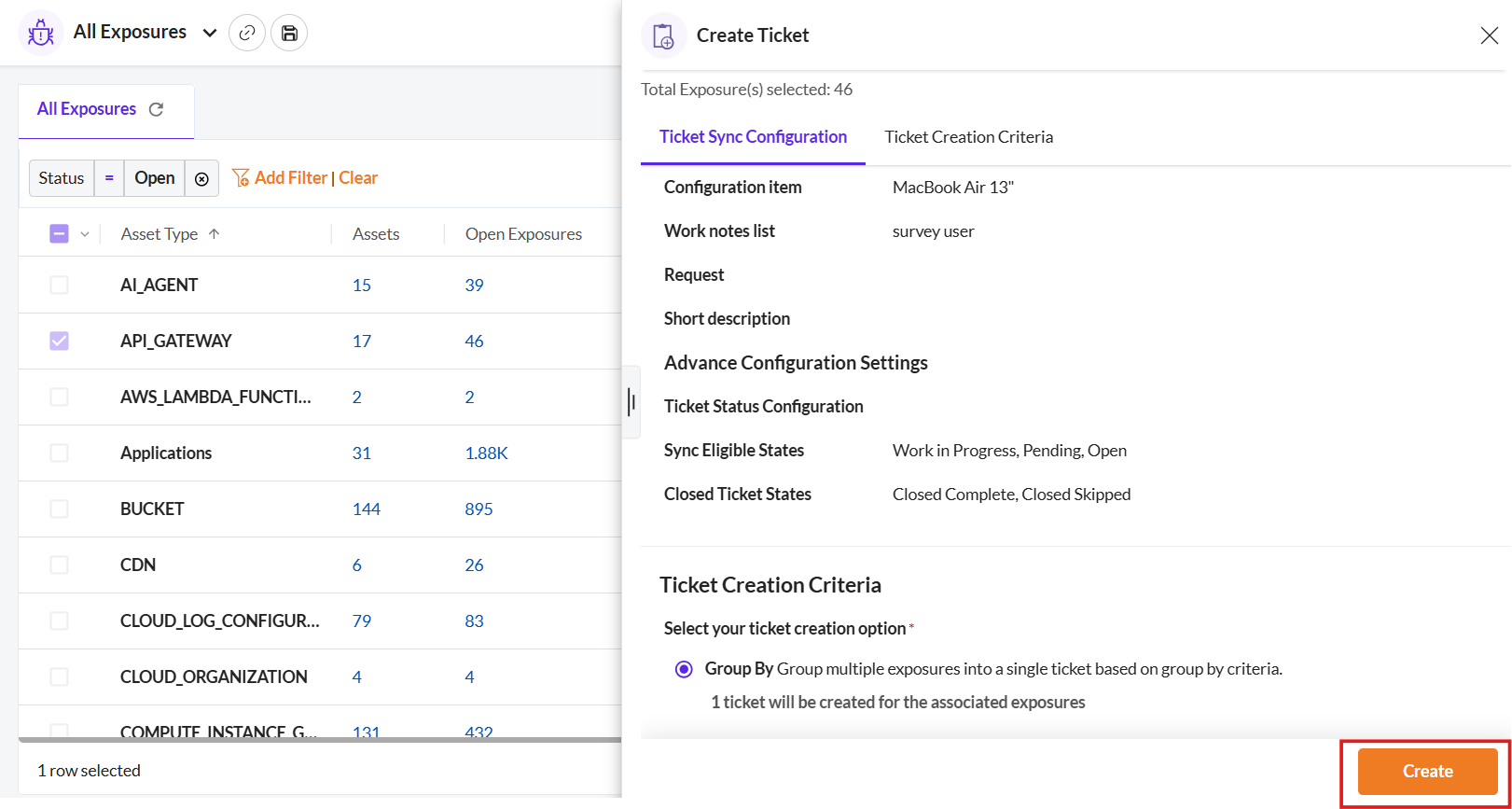
Task: Refresh the All Exposures tab
Action: (157, 109)
